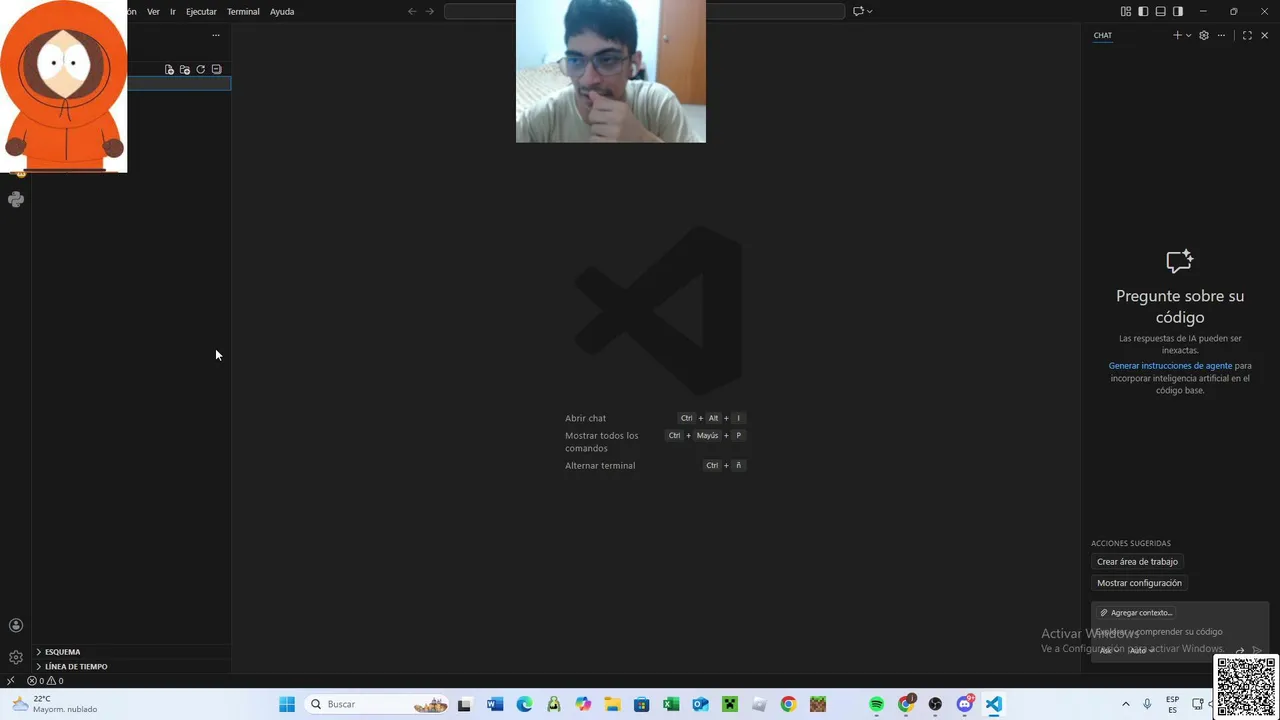Screen dimensions: 1280x720
Task: Click the errors and warnings status indicator
Action: click(45, 681)
